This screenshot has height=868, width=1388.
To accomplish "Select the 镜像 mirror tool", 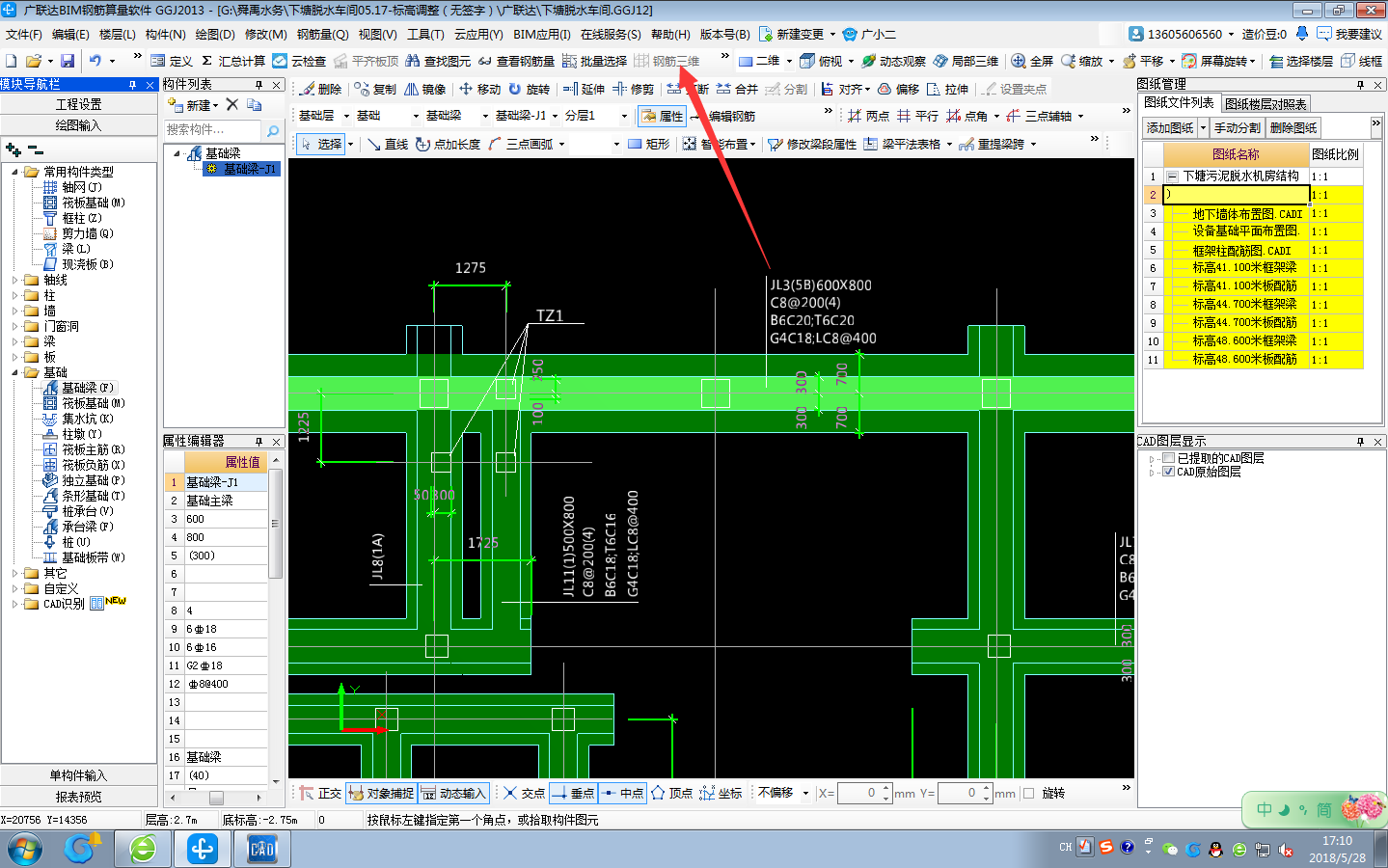I will pyautogui.click(x=425, y=89).
